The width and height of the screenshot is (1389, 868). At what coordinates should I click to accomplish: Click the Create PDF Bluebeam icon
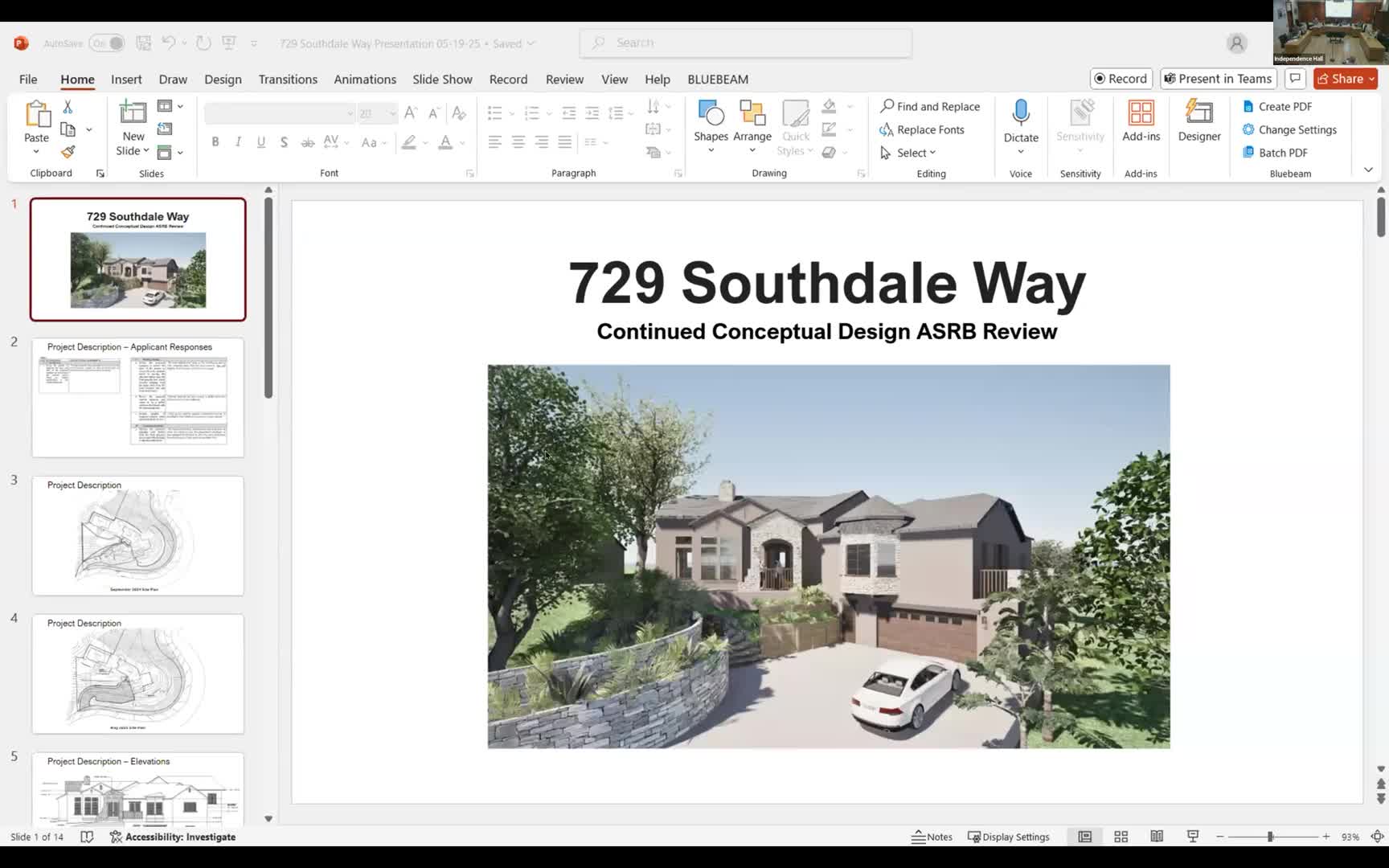[1248, 106]
